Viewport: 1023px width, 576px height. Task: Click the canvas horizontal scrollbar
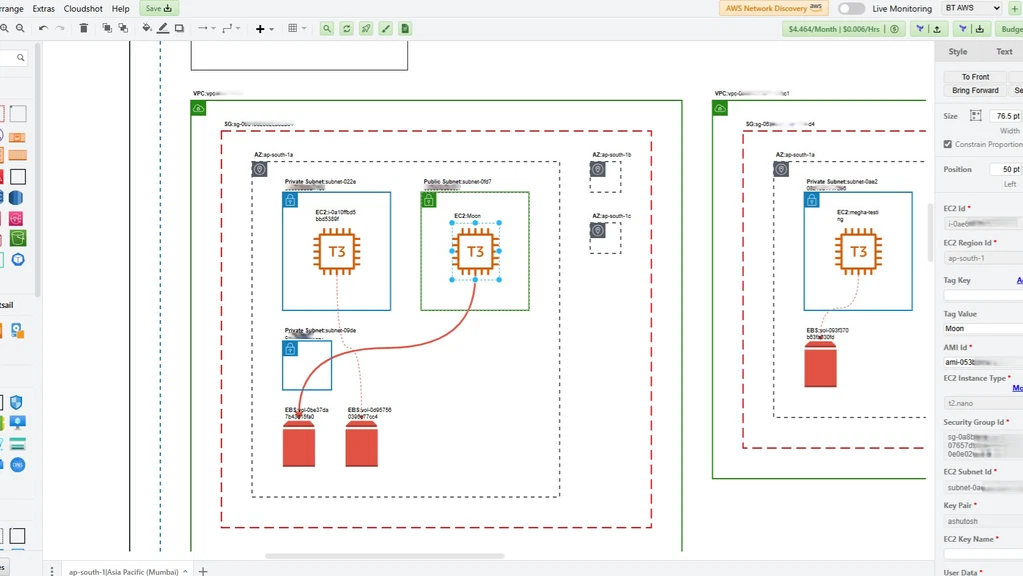coord(384,556)
